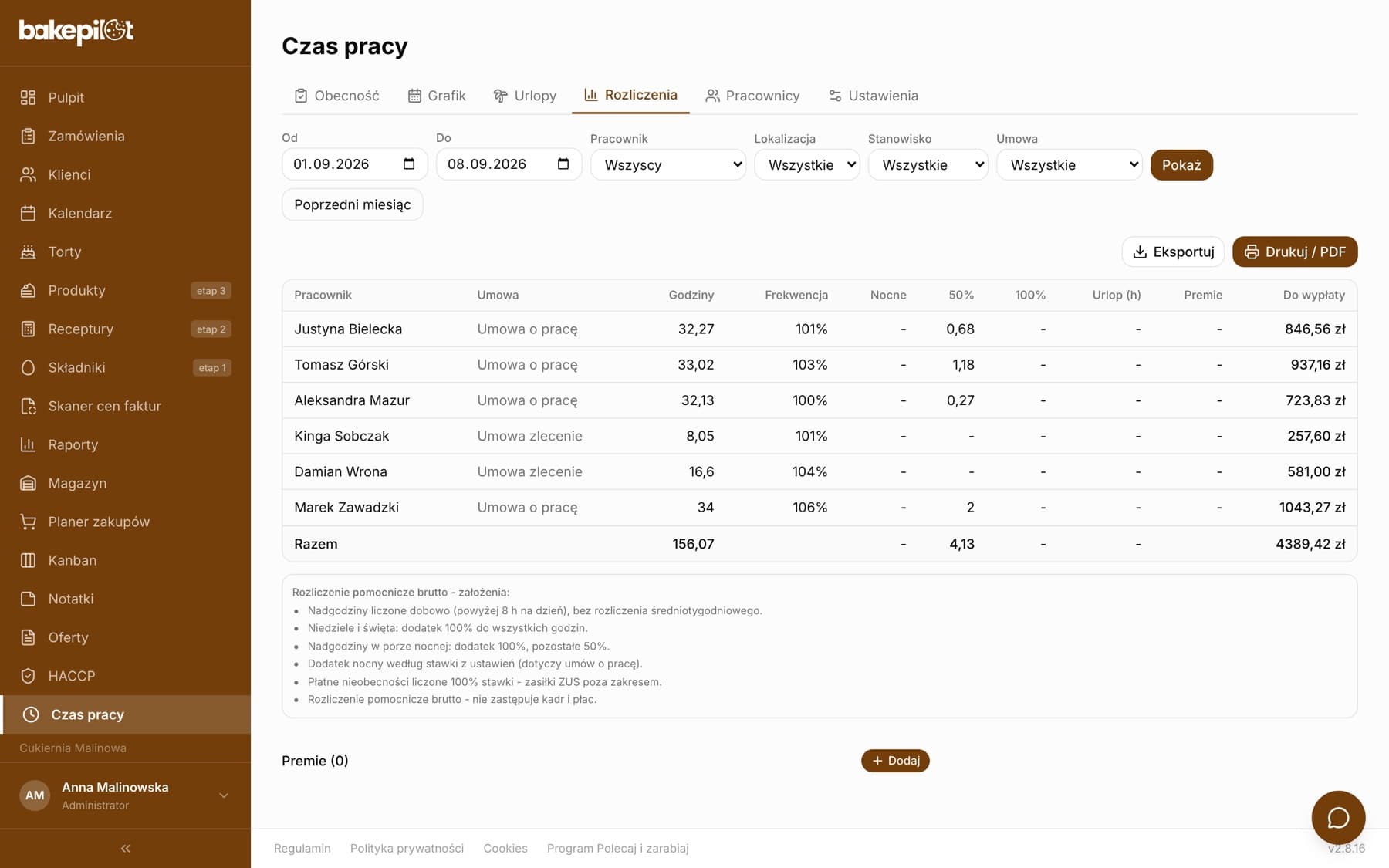Open the Torty cake icon
Viewport: 1389px width, 868px height.
28,252
